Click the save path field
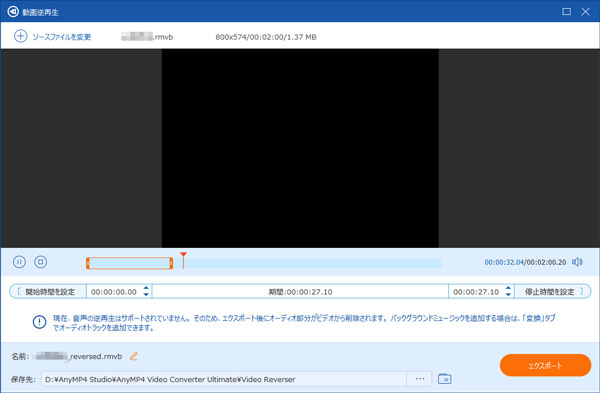Viewport: 600px width, 393px height. tap(224, 379)
